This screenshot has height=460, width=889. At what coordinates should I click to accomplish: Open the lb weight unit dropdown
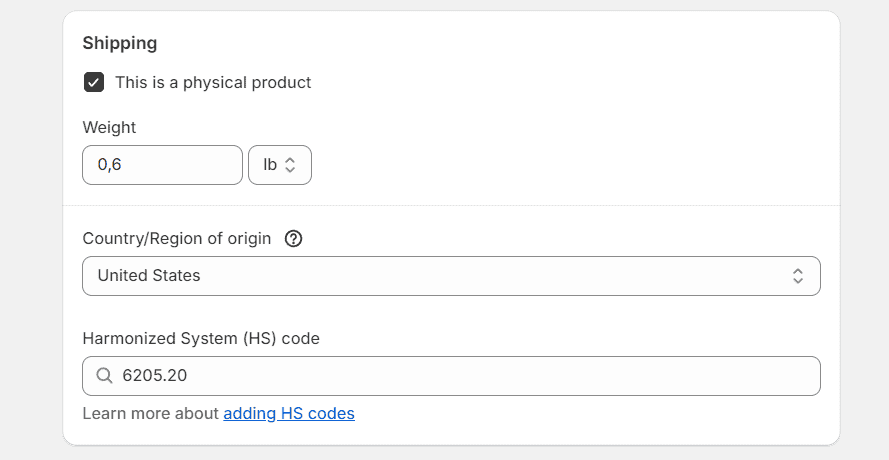(280, 165)
